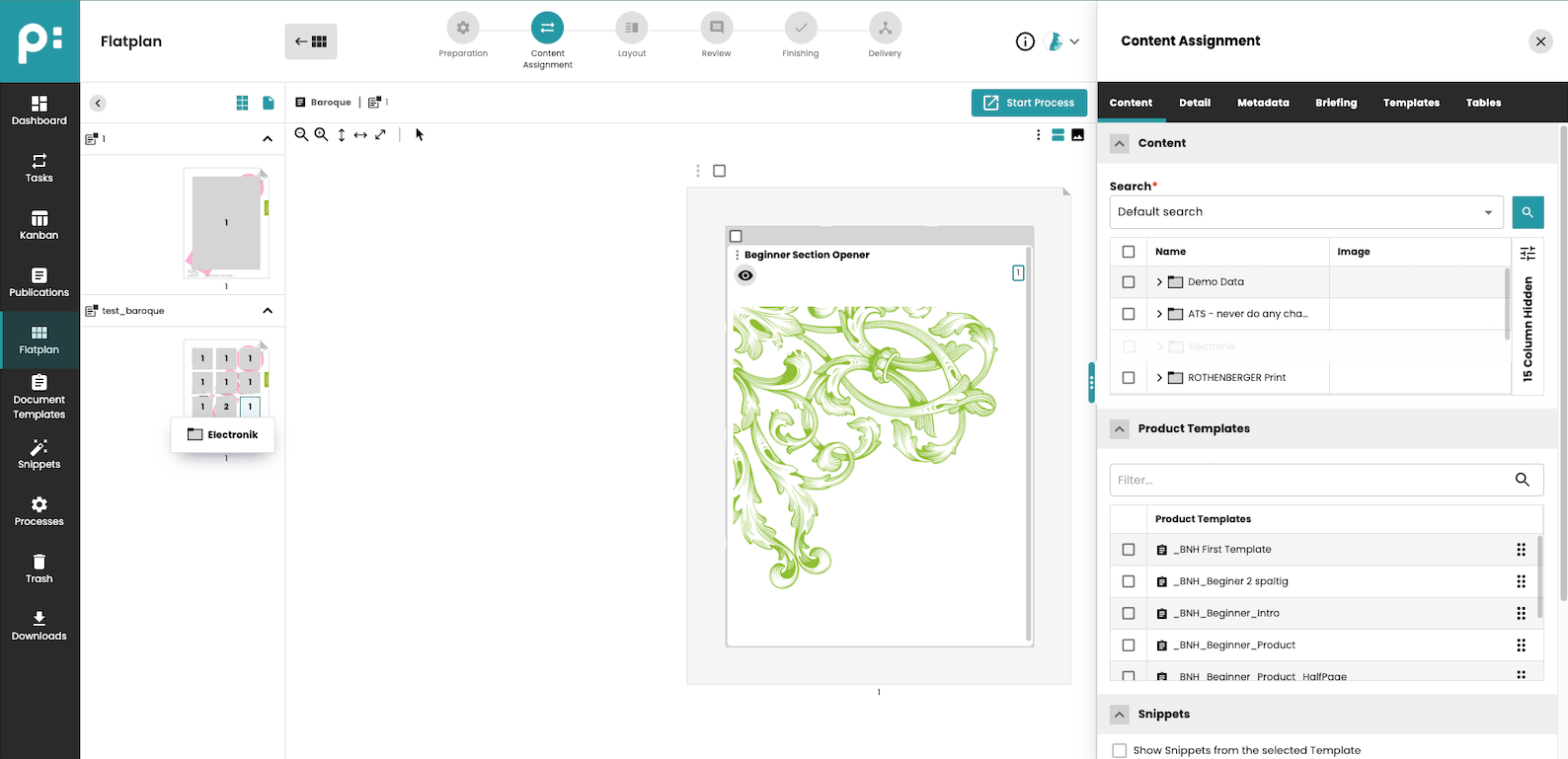
Task: Click the zoom out magnifier icon
Action: tap(301, 134)
